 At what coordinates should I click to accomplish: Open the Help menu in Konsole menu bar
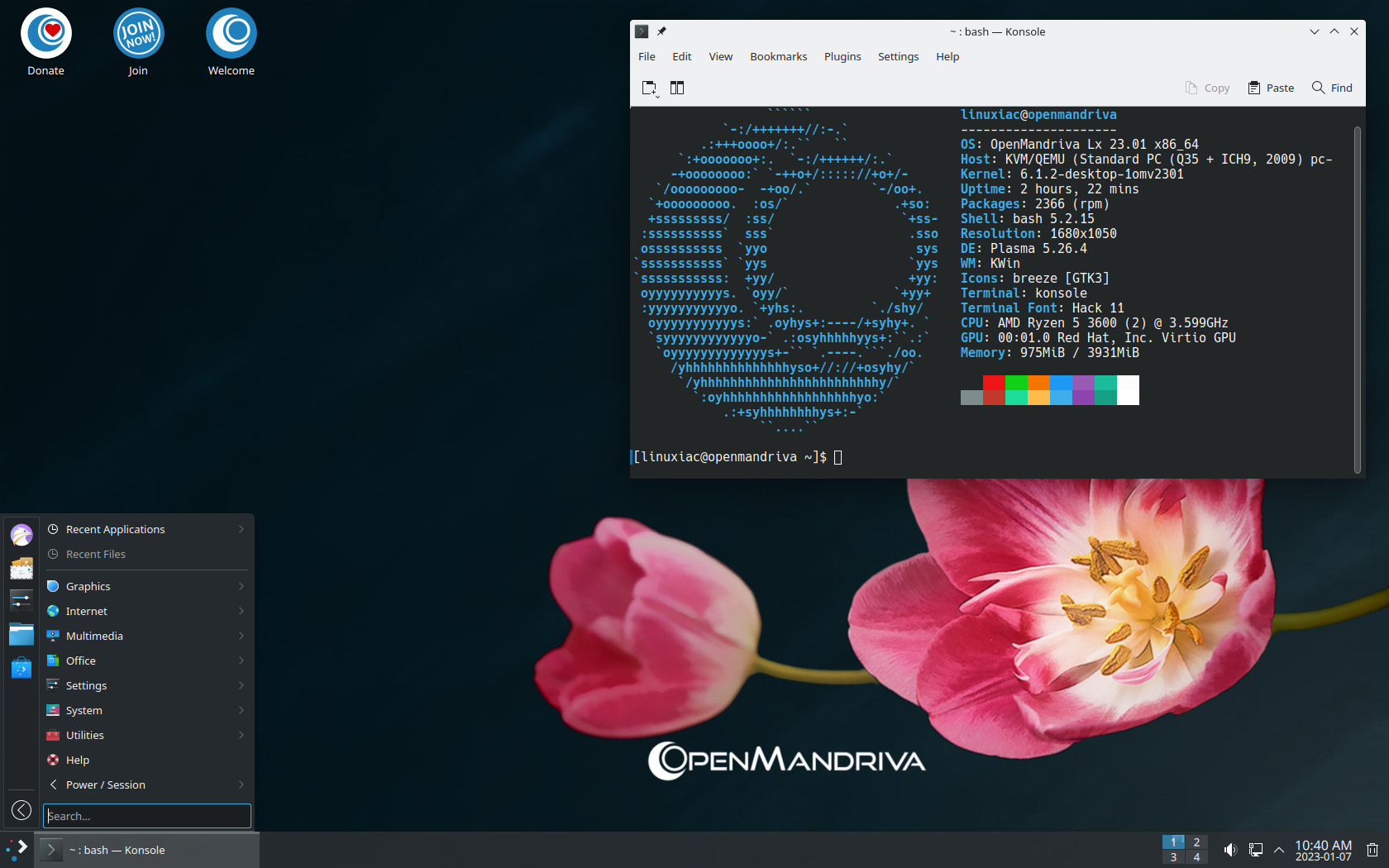[x=947, y=56]
